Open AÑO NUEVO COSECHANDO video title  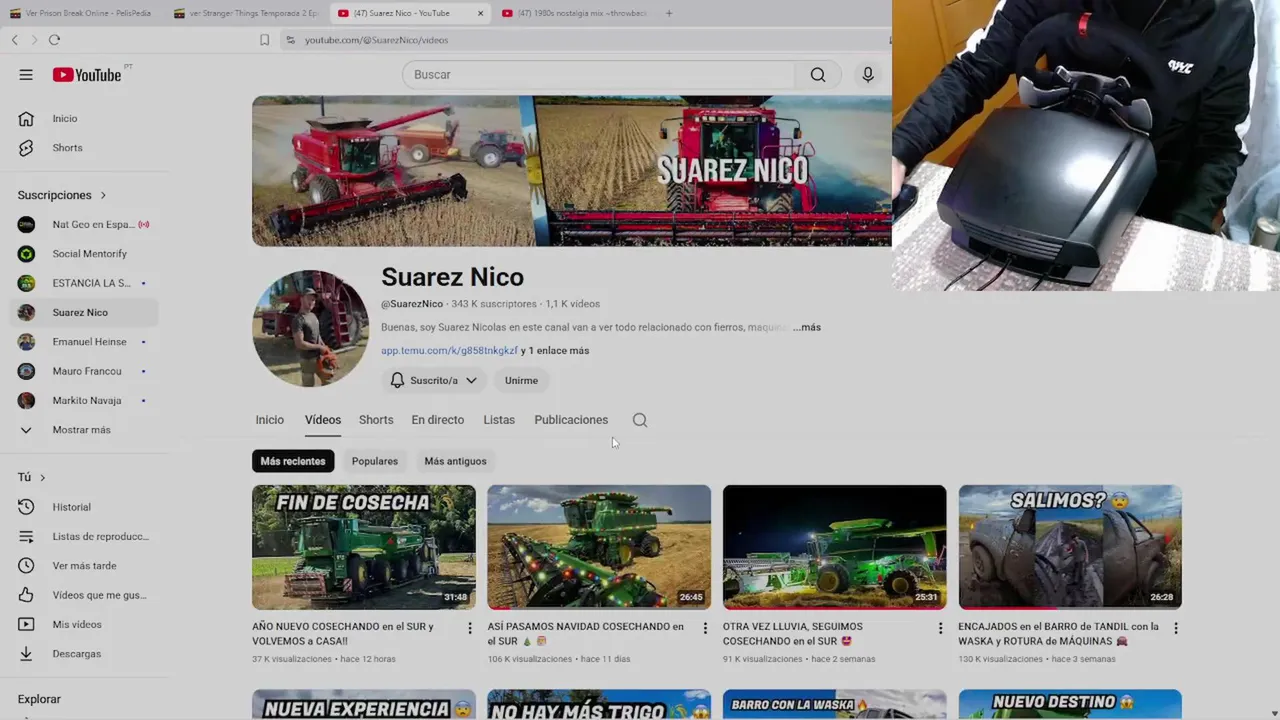tap(343, 634)
